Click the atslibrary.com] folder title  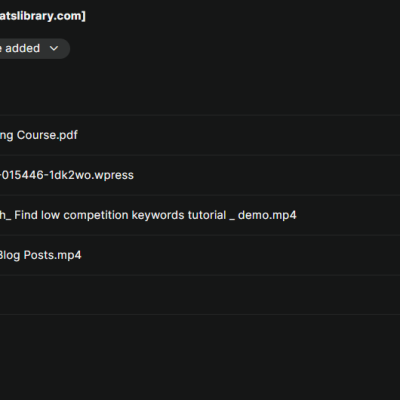(x=43, y=16)
